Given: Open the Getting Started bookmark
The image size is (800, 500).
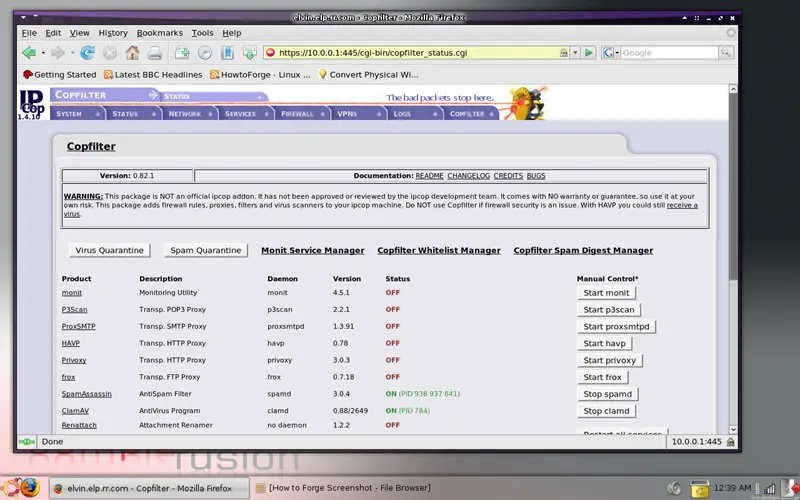Looking at the screenshot, I should click(x=60, y=74).
